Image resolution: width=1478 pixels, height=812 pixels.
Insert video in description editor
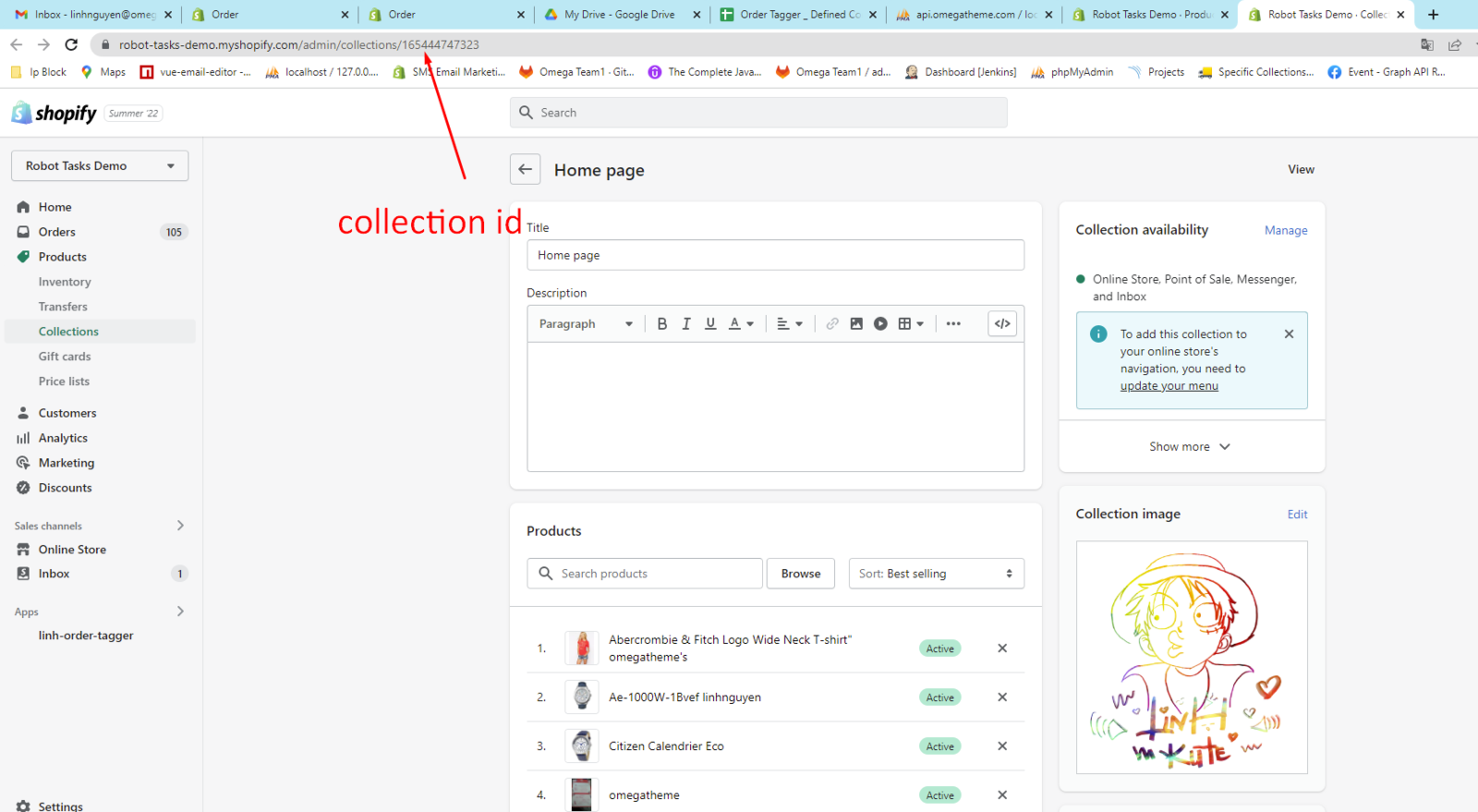click(x=880, y=324)
